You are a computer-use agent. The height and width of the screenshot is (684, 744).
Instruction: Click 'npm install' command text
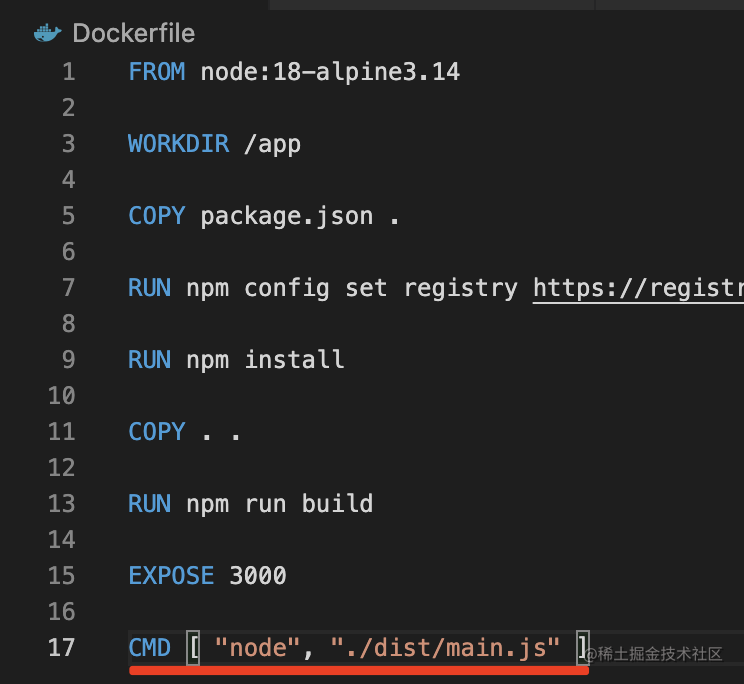pyautogui.click(x=265, y=360)
